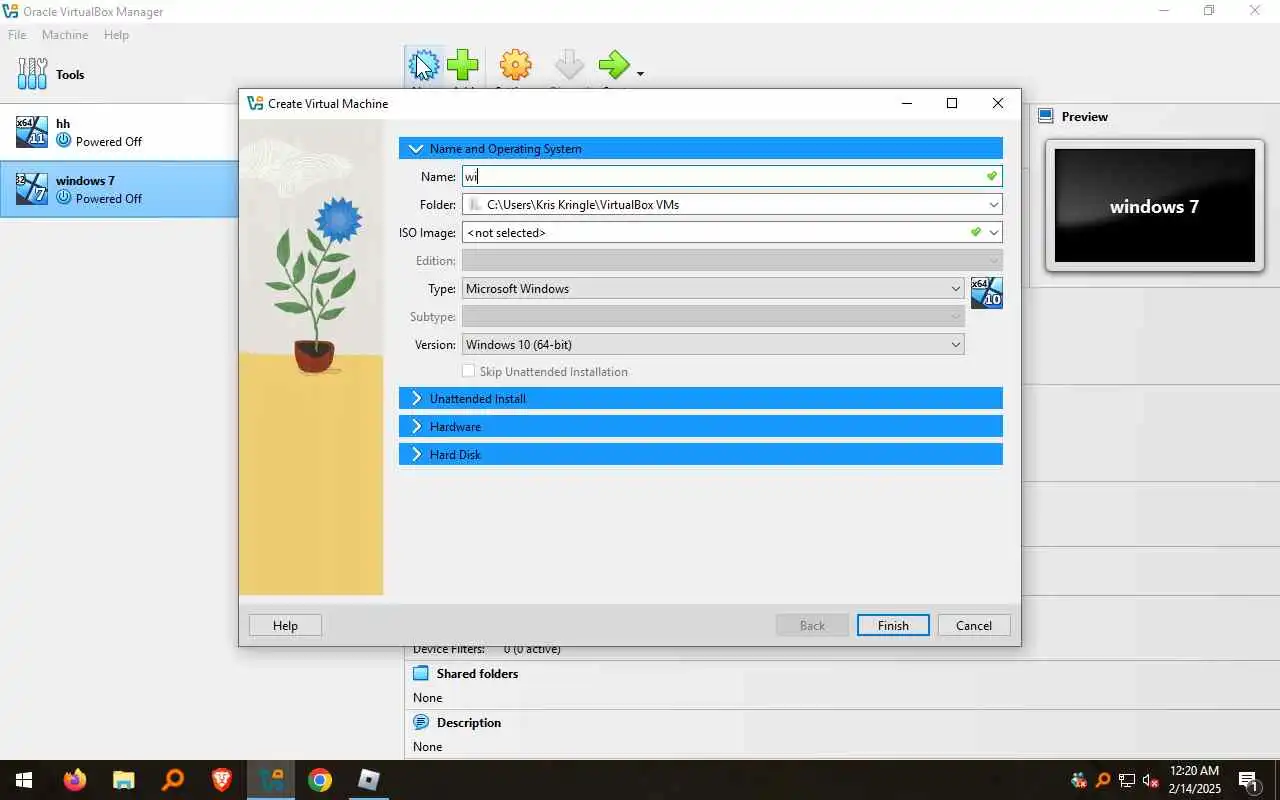Select Tools icon in left panel
This screenshot has width=1280, height=800.
pyautogui.click(x=32, y=74)
